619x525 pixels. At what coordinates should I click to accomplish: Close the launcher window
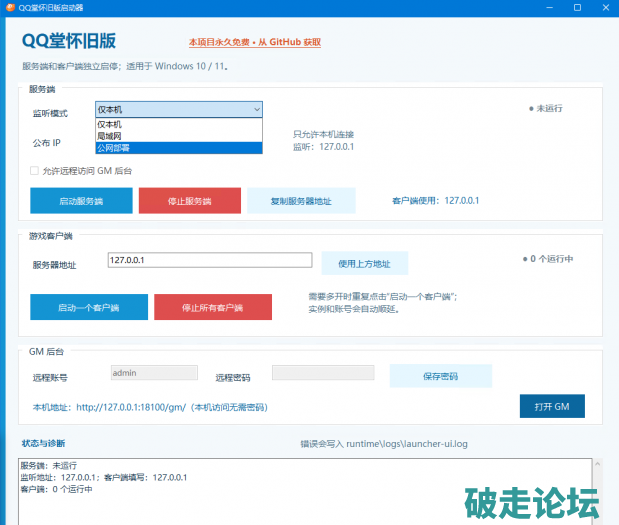606,8
